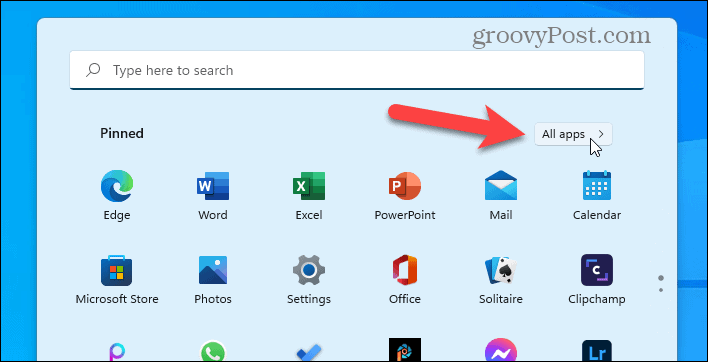Open Solitaire game
This screenshot has height=362, width=708.
click(x=501, y=270)
